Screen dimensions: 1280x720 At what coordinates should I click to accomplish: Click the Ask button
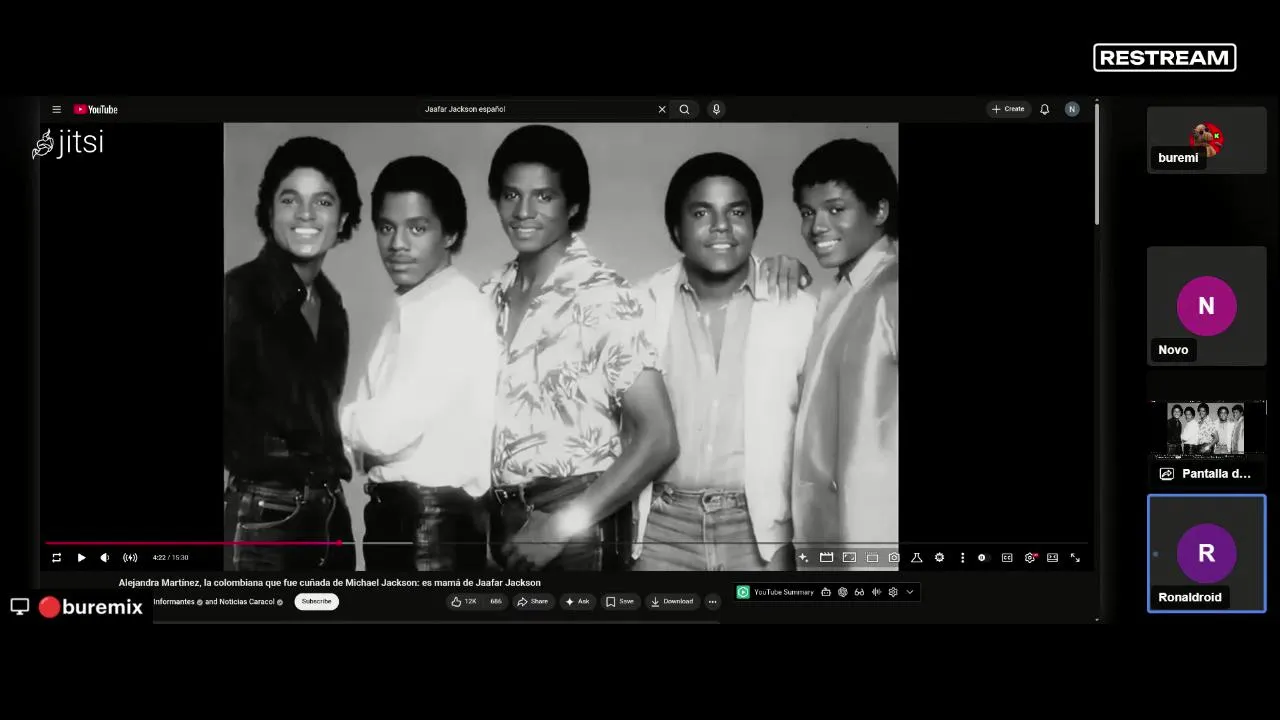pos(577,601)
